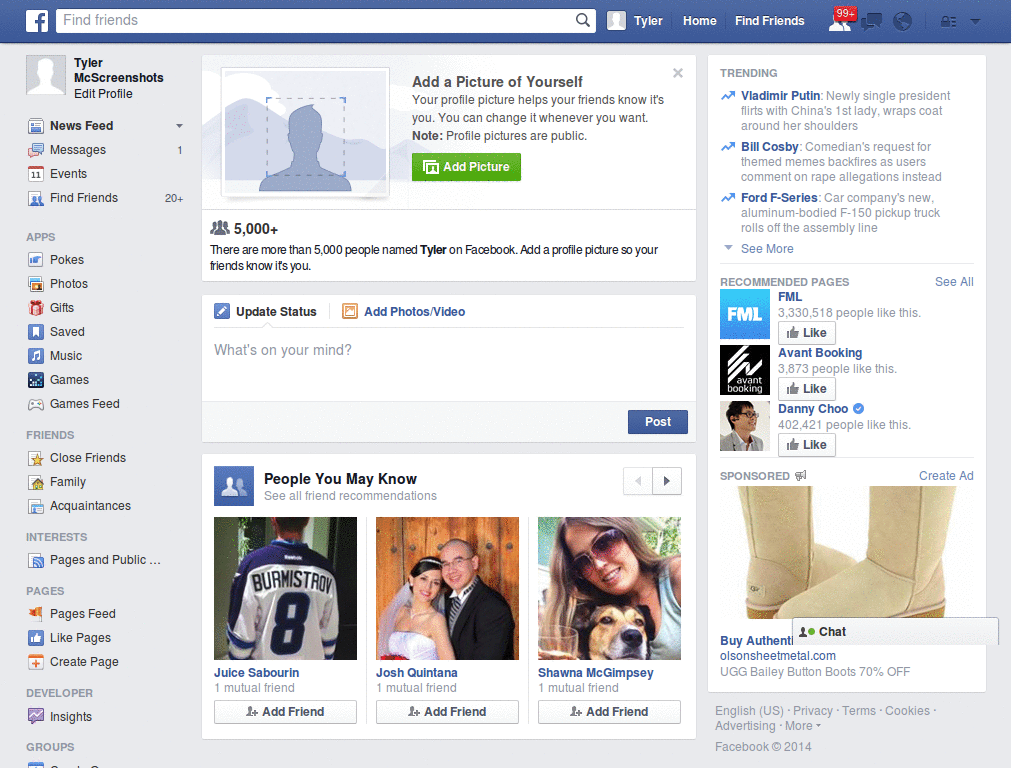
Task: Open the notifications globe icon
Action: (x=903, y=22)
